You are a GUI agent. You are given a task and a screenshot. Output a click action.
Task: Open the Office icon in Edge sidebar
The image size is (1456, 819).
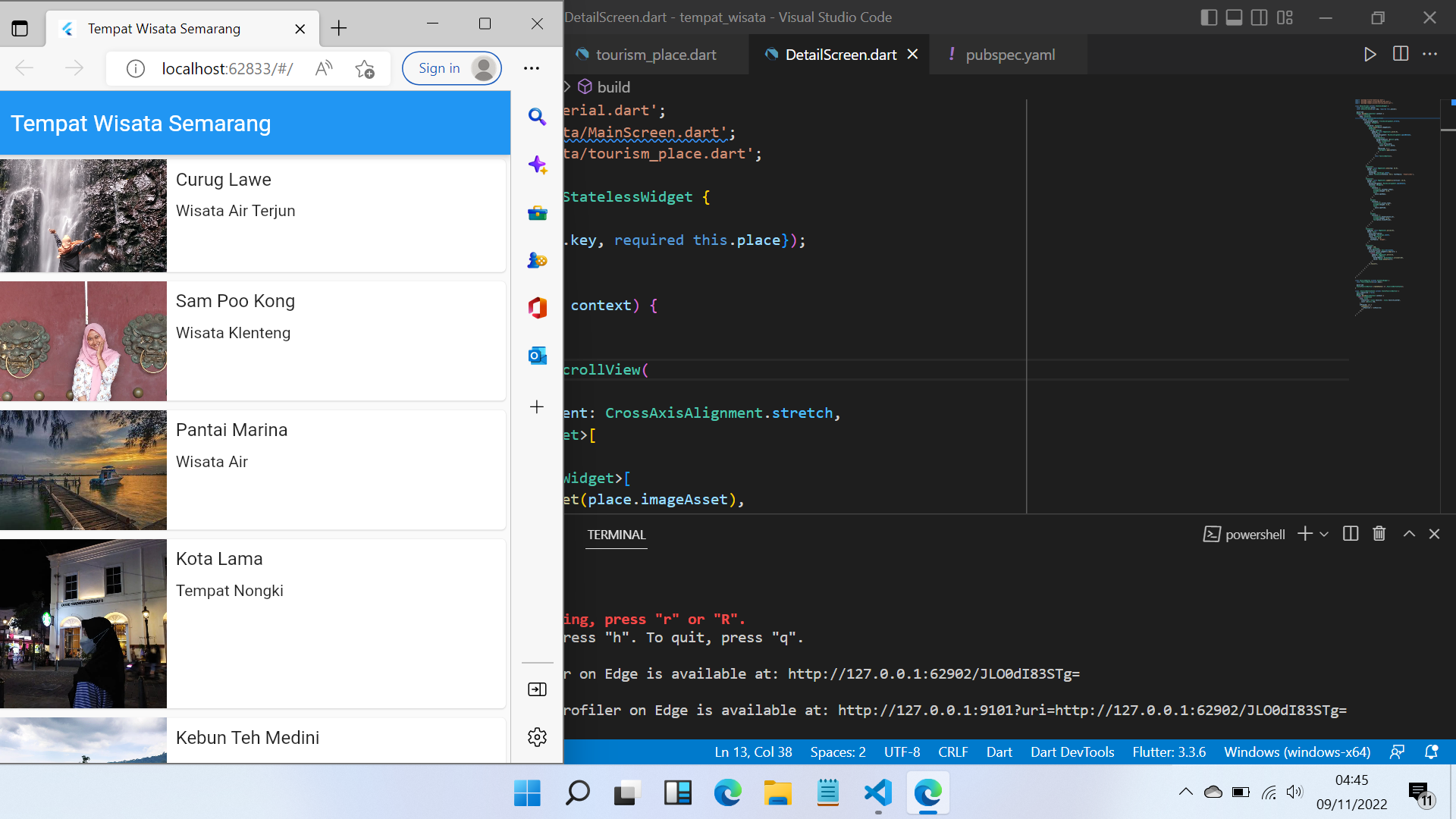coord(537,308)
